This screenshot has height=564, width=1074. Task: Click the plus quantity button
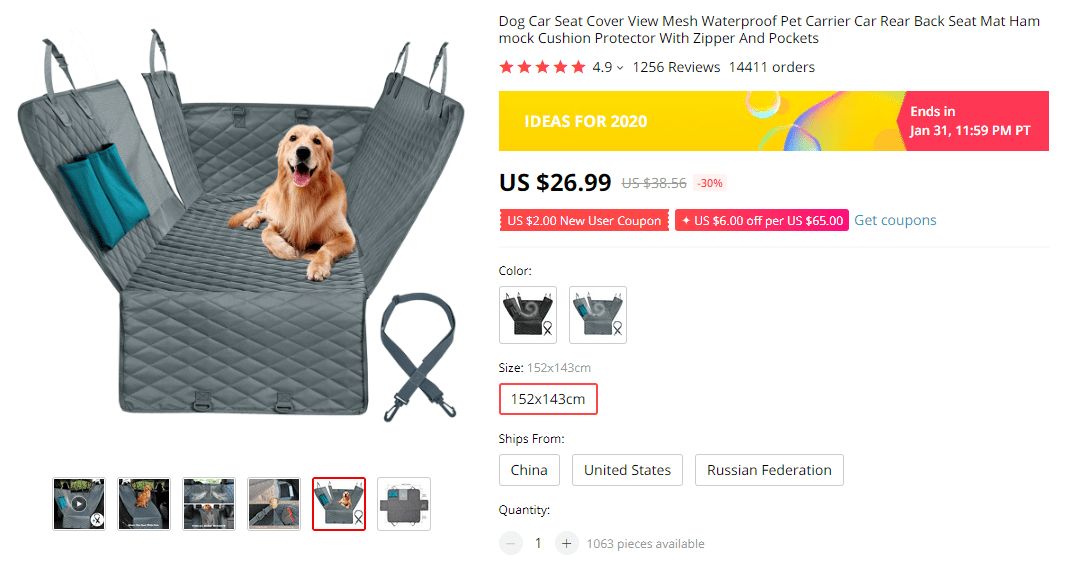pyautogui.click(x=566, y=543)
